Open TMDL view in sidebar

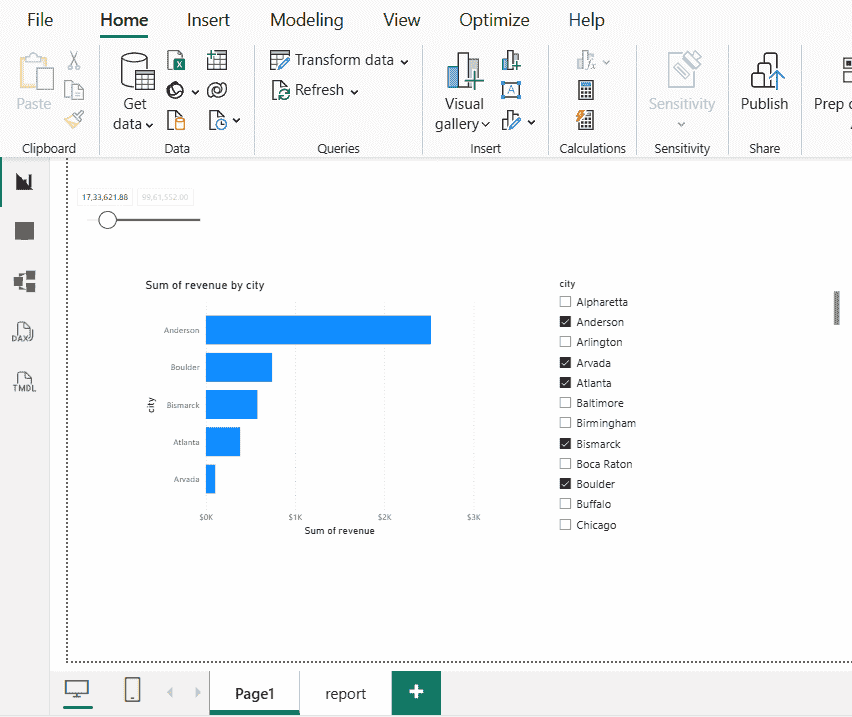pyautogui.click(x=24, y=382)
